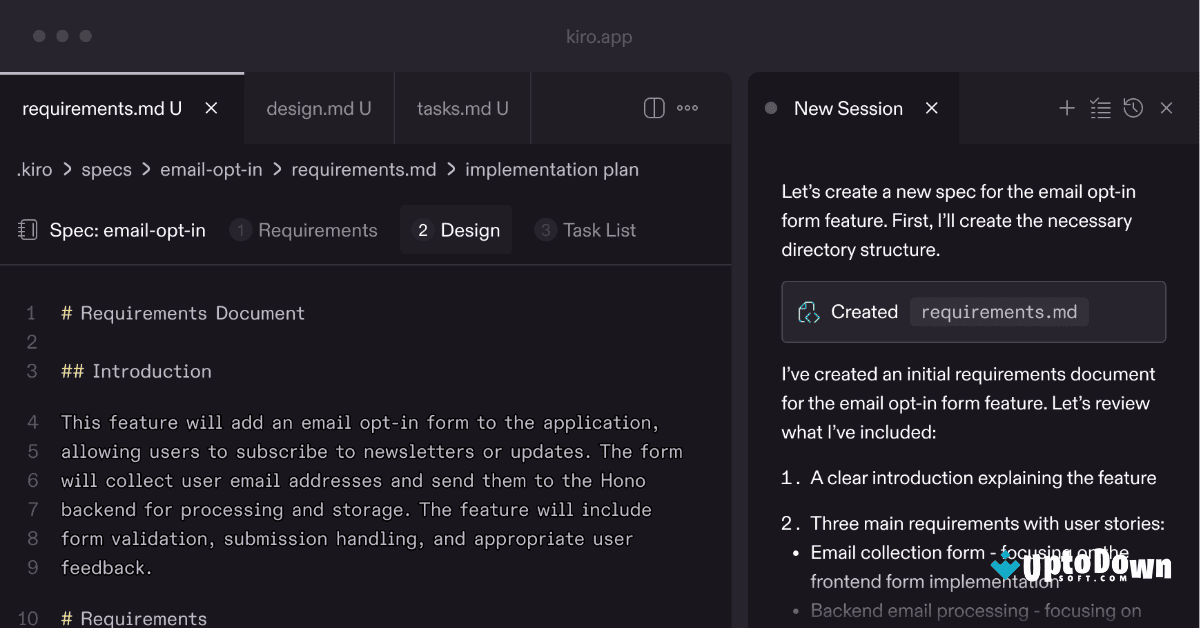
Task: Activate the Design phase
Action: pos(456,229)
